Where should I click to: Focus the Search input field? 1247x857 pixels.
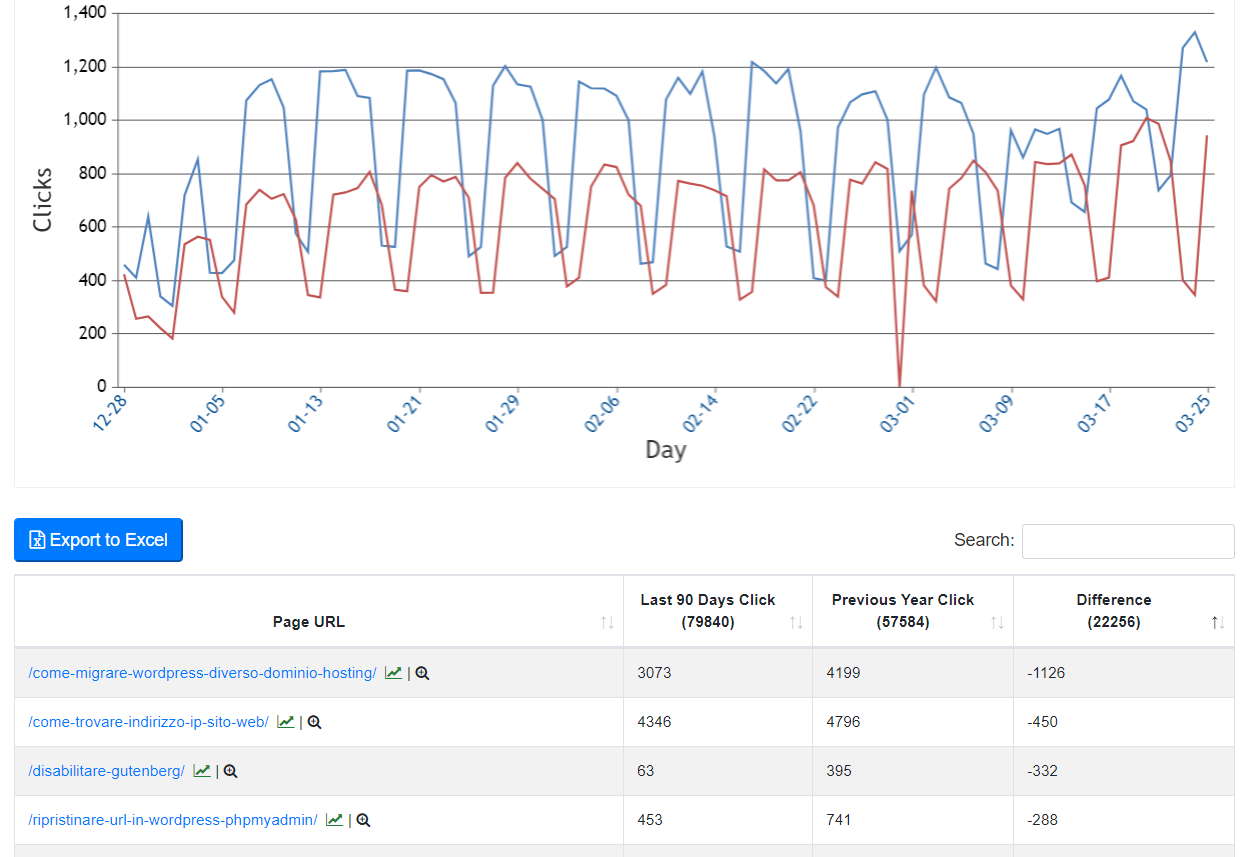tap(1128, 541)
